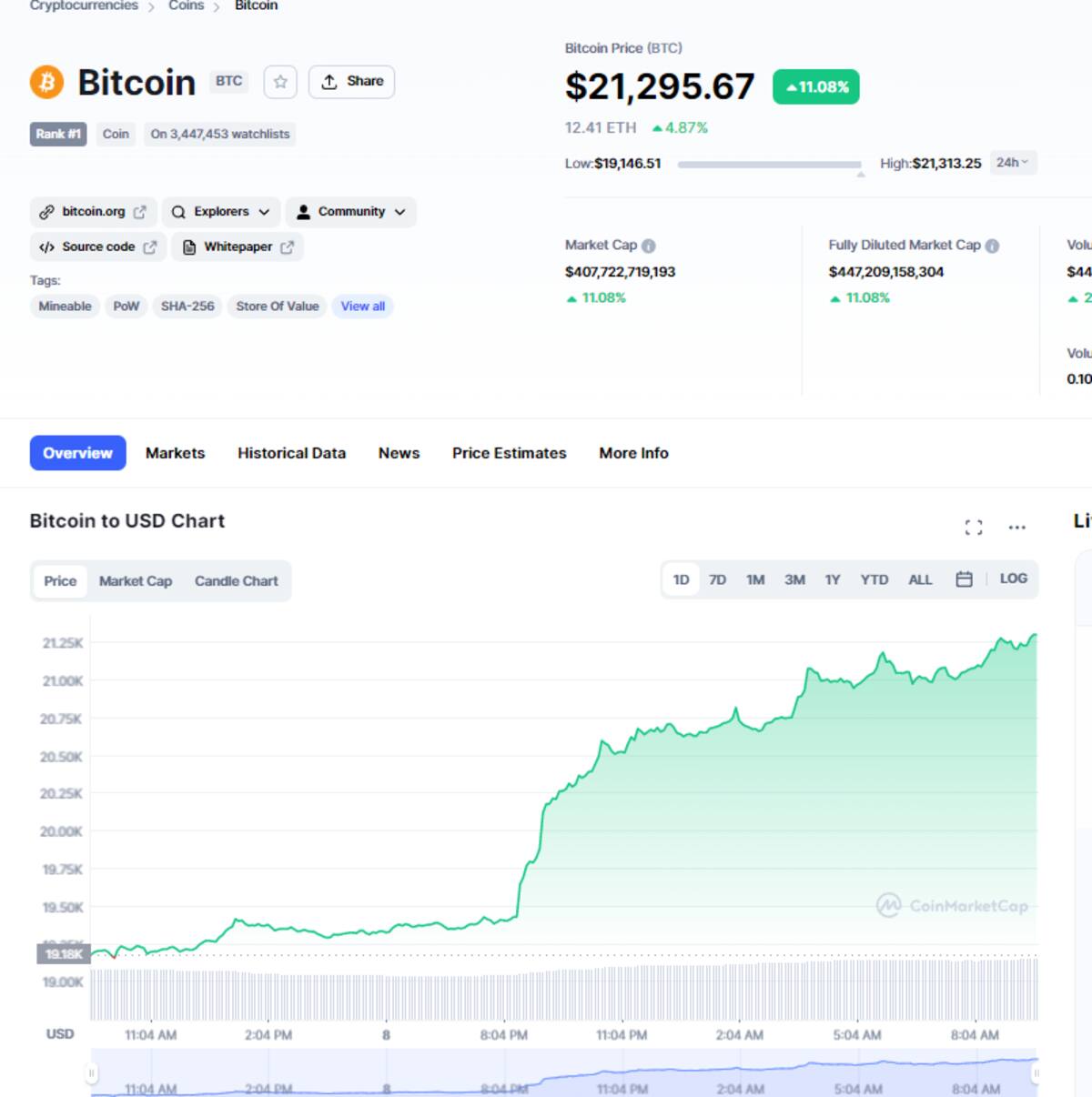Select the 7D chart timeframe
This screenshot has width=1092, height=1097.
pyautogui.click(x=718, y=579)
